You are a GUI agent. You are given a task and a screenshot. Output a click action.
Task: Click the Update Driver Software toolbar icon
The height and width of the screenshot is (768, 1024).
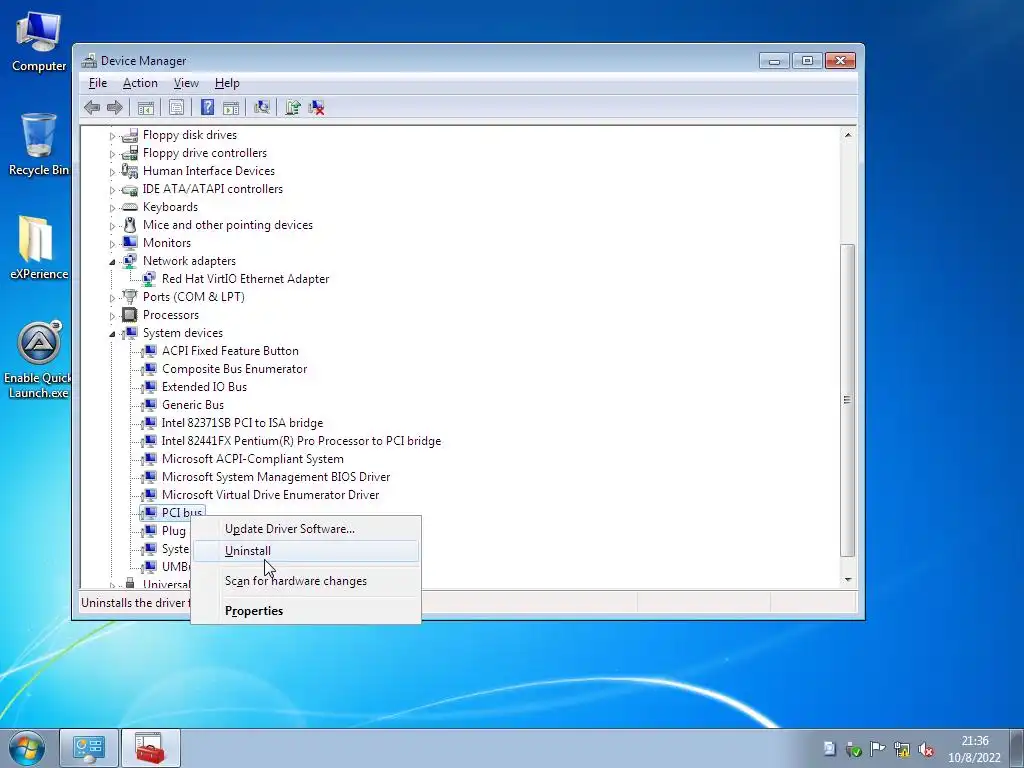pyautogui.click(x=293, y=107)
